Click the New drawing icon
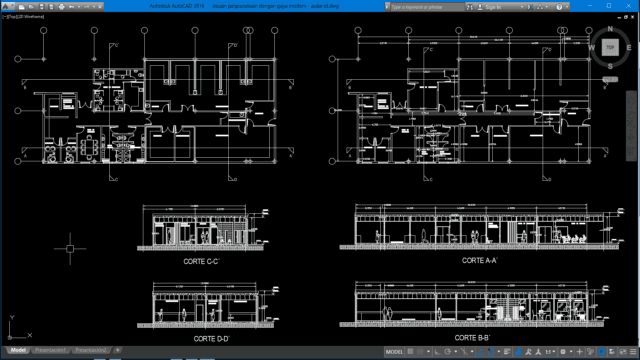The width and height of the screenshot is (640, 360). click(x=22, y=7)
